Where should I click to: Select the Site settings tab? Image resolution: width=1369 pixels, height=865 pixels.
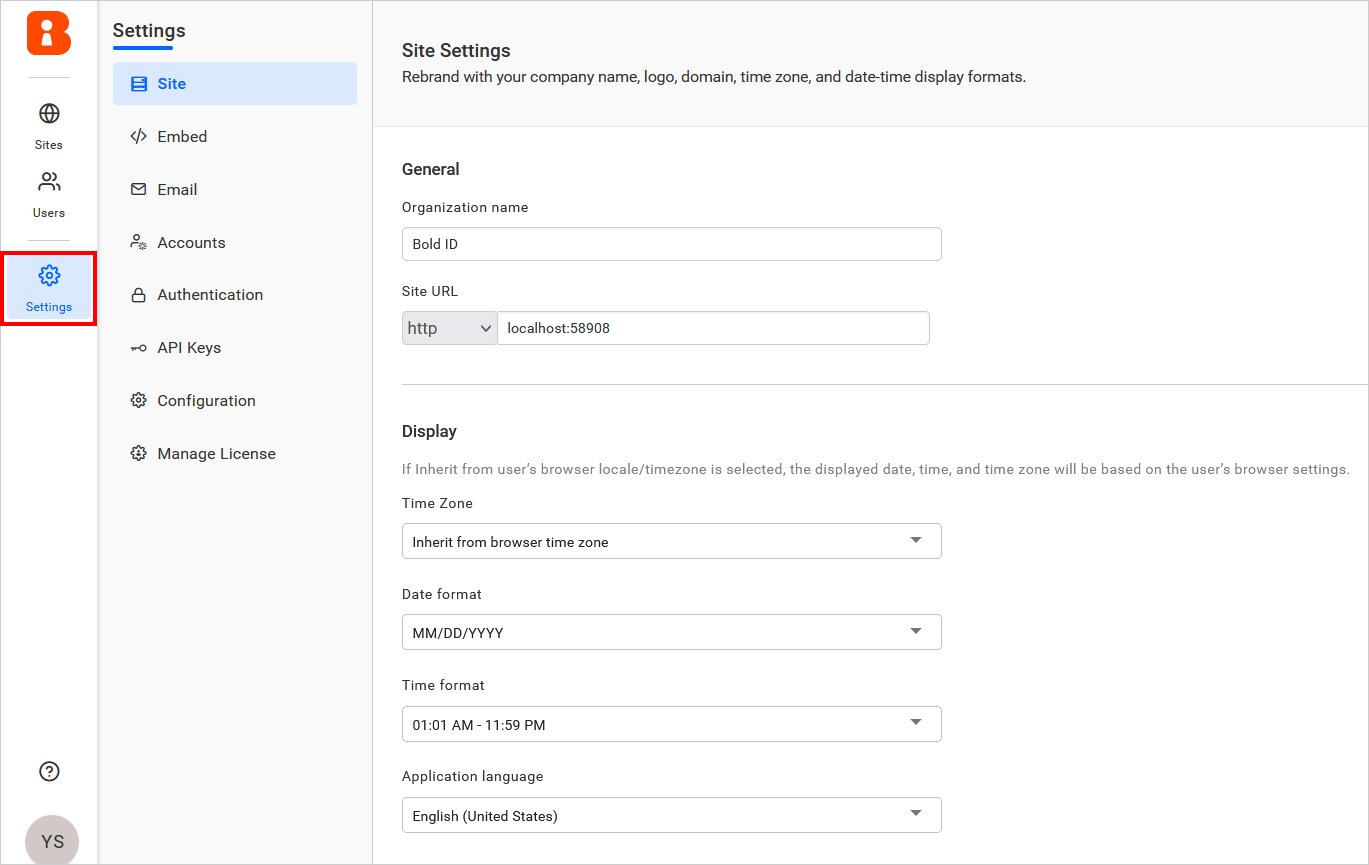coord(234,84)
